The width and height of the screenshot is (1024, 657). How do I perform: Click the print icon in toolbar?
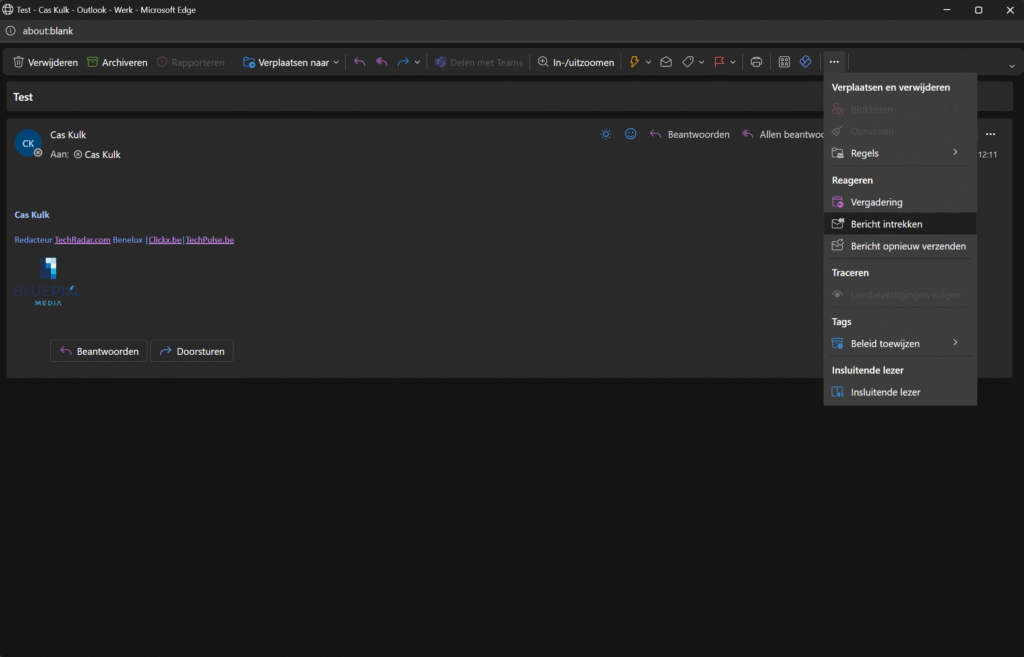(x=756, y=62)
